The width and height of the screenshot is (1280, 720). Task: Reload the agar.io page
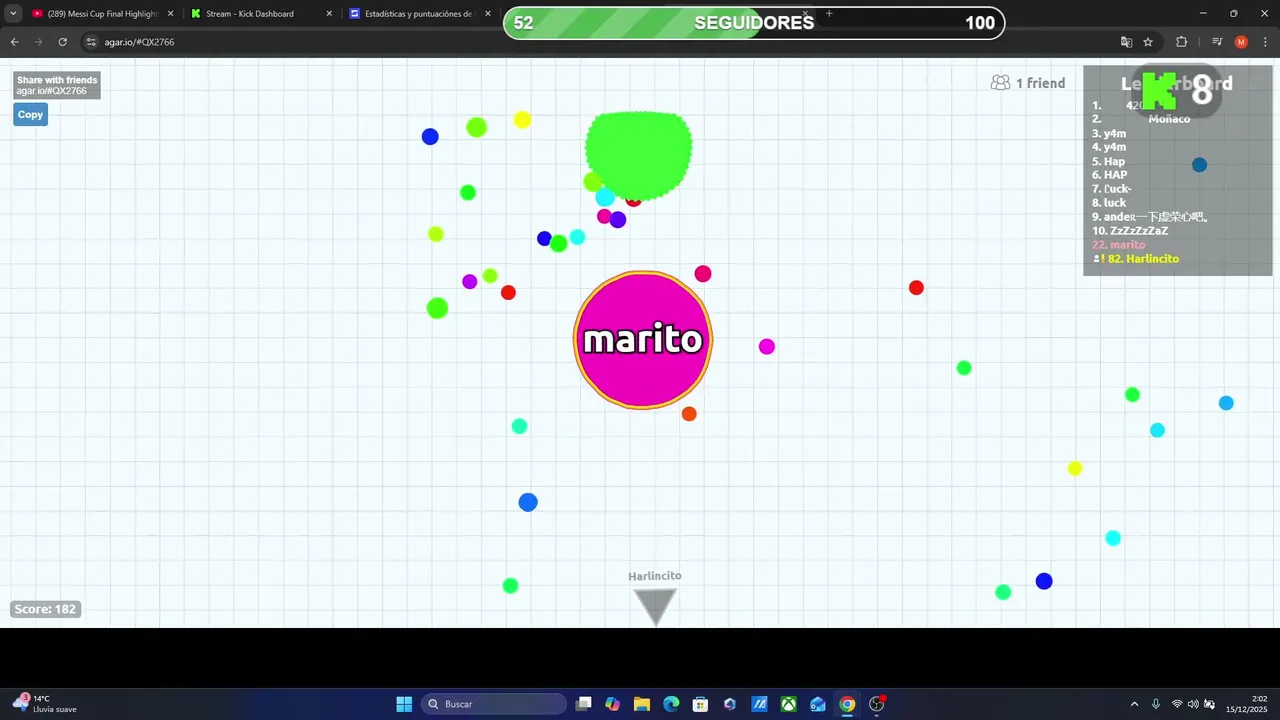click(x=62, y=42)
